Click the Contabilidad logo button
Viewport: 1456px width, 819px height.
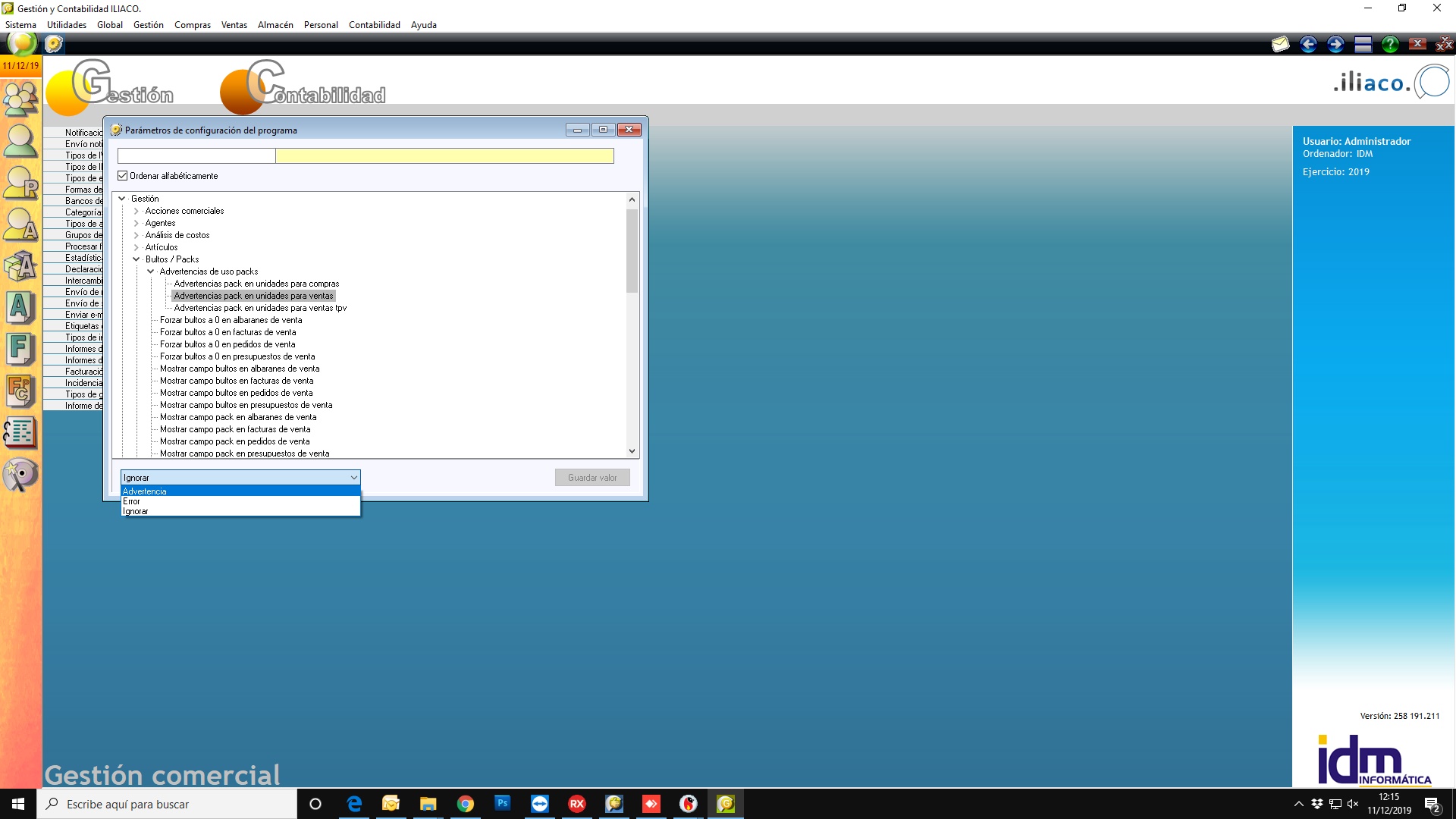click(x=303, y=87)
